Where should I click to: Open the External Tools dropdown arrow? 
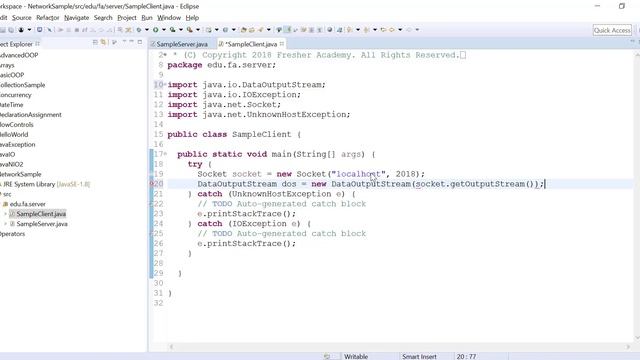click(x=198, y=30)
